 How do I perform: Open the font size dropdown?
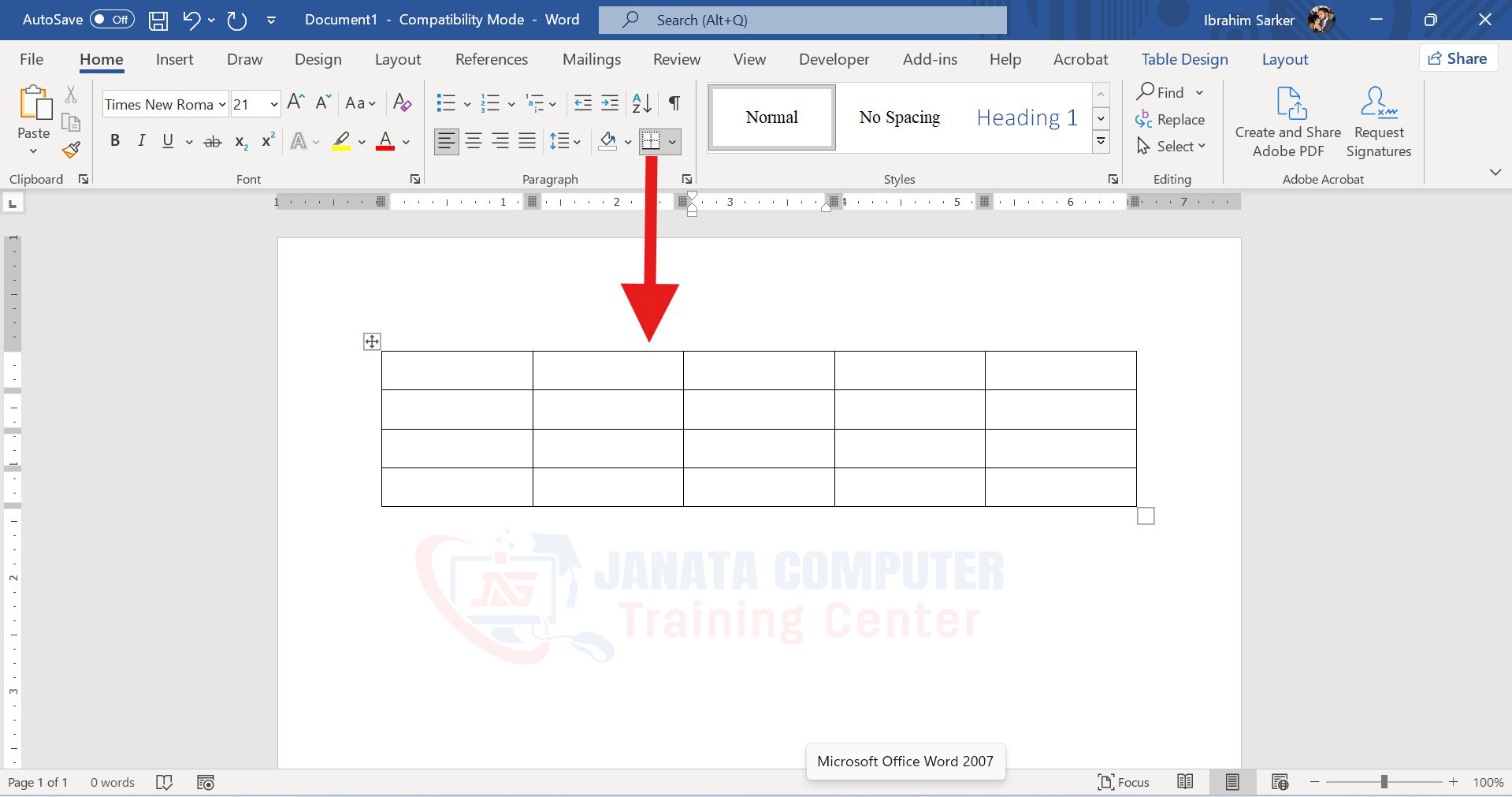pyautogui.click(x=273, y=104)
